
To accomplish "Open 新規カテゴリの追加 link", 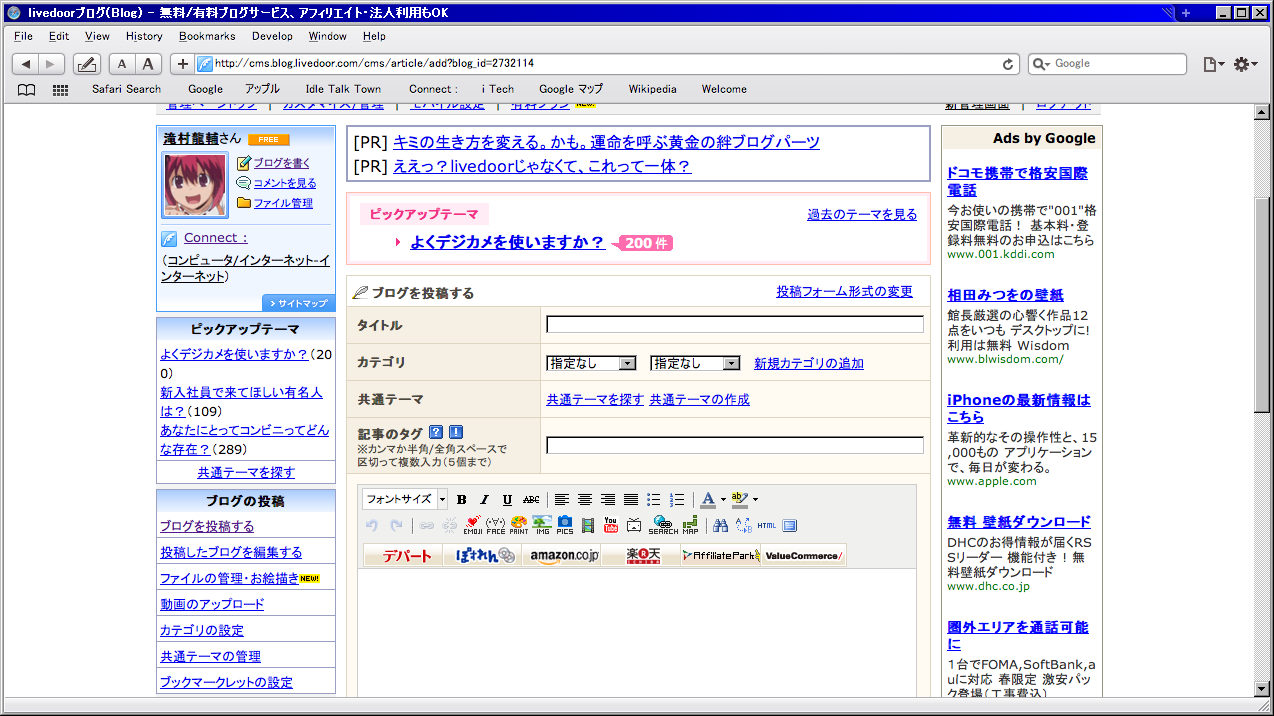I will coord(809,364).
